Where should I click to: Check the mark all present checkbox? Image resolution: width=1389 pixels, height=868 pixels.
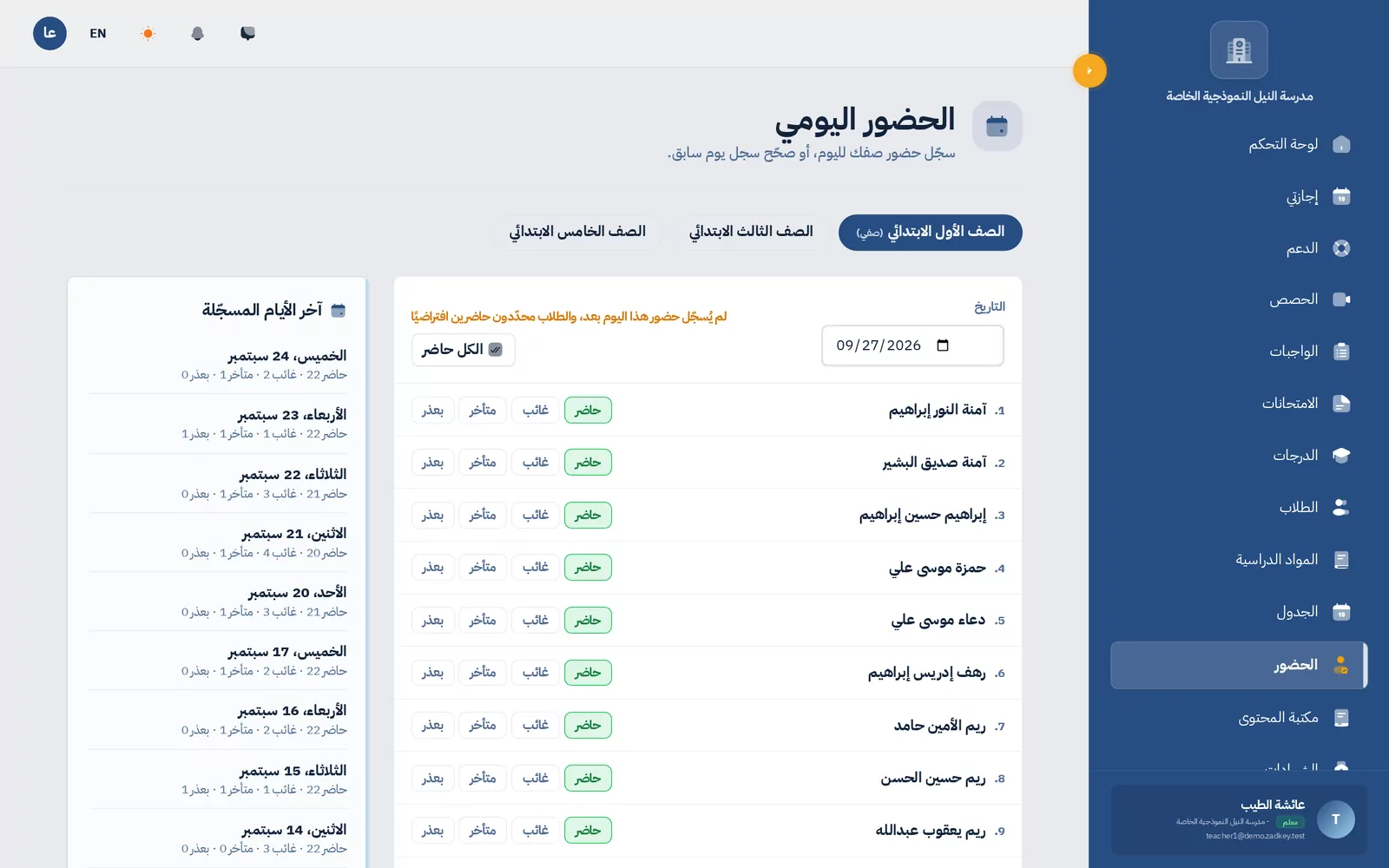(x=495, y=350)
